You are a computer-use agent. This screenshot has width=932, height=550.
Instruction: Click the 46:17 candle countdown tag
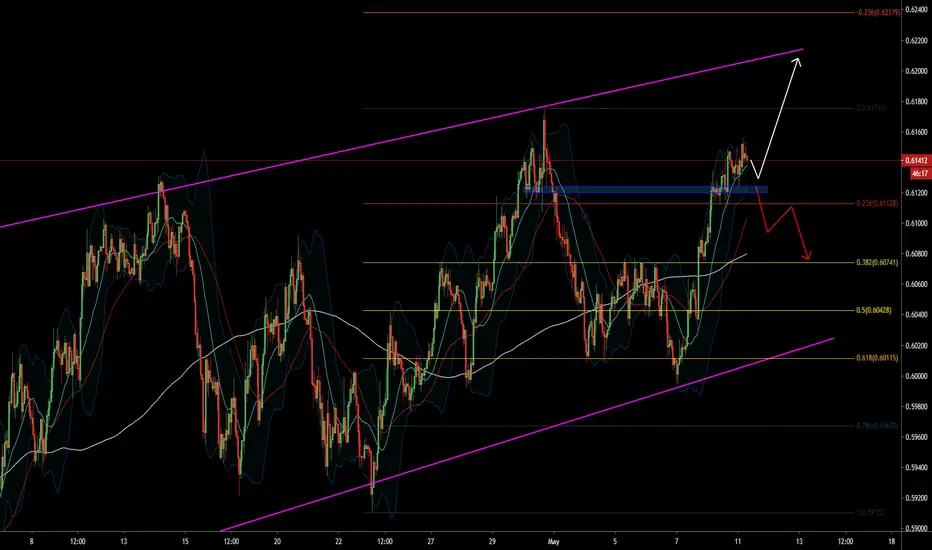[920, 174]
